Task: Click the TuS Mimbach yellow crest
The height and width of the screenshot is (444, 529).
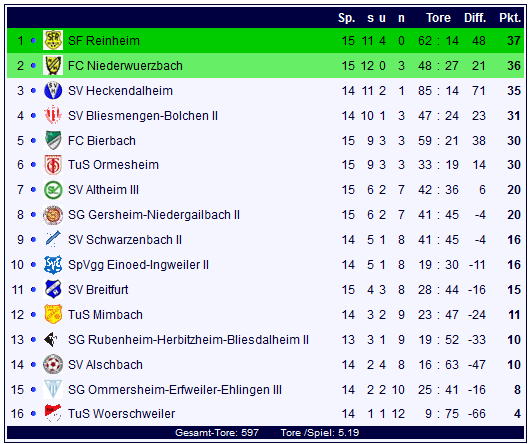Action: click(x=53, y=314)
